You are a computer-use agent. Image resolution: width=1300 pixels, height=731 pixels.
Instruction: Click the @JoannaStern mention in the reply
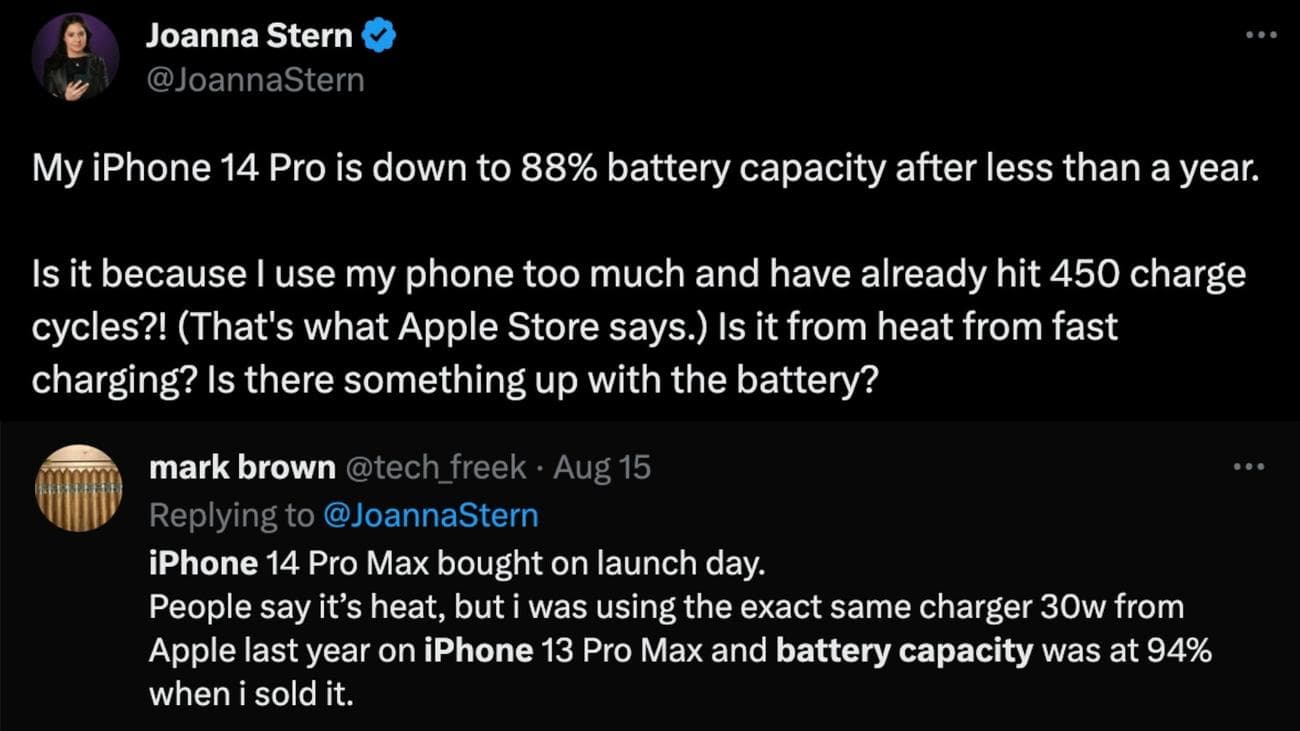(x=431, y=515)
